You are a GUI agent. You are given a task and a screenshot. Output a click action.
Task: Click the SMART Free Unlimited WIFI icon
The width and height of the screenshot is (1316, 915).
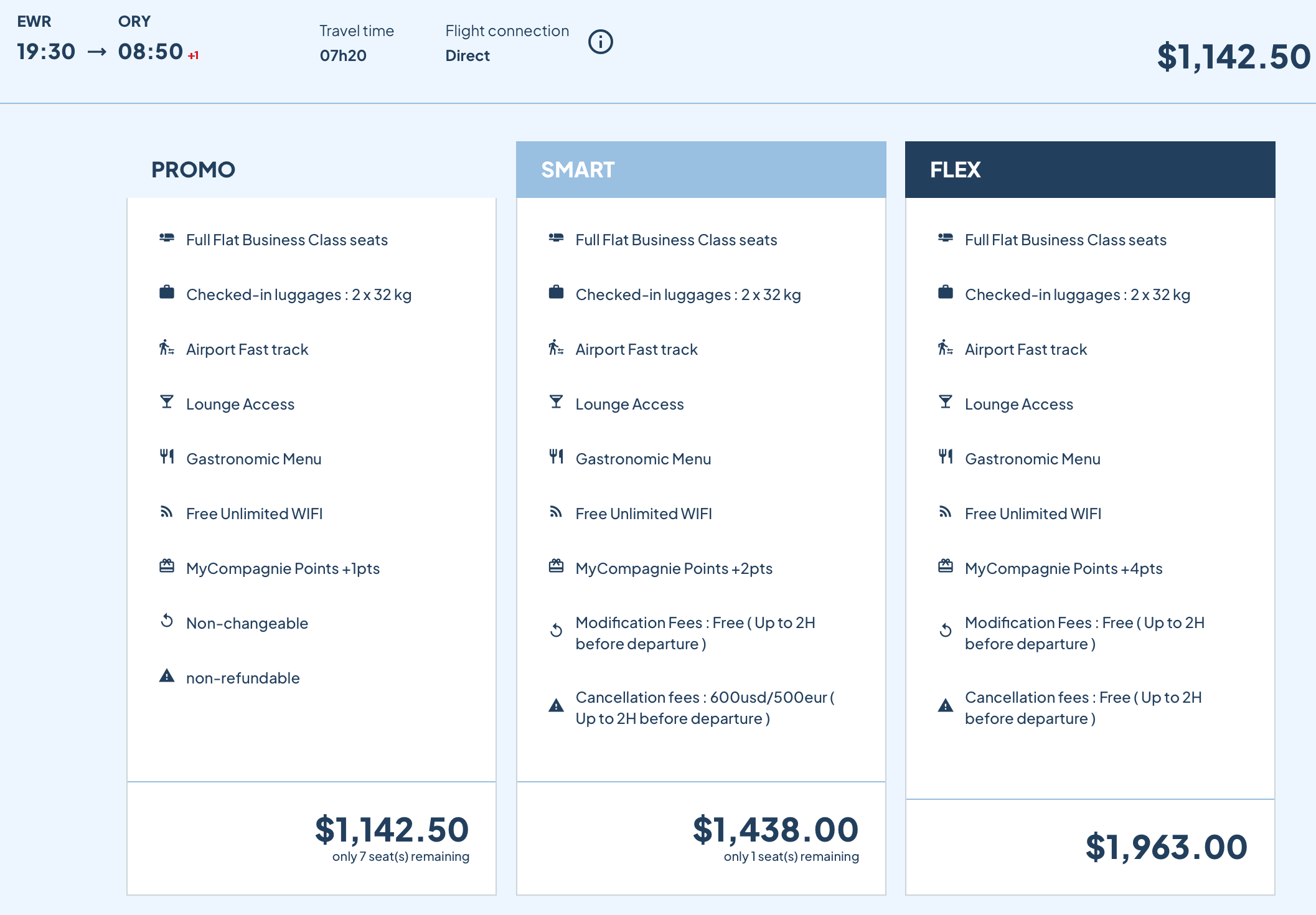tap(555, 512)
